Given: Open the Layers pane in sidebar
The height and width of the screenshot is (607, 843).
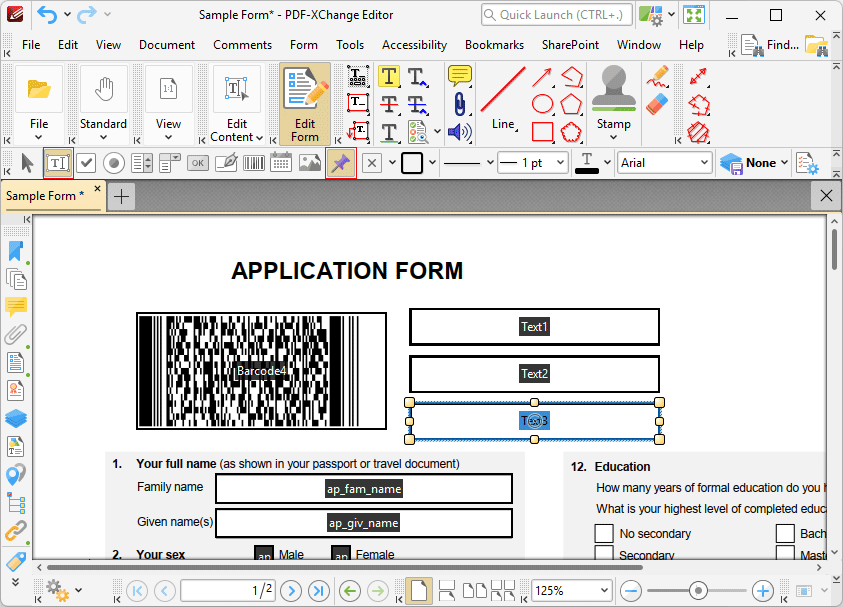Looking at the screenshot, I should pos(16,418).
